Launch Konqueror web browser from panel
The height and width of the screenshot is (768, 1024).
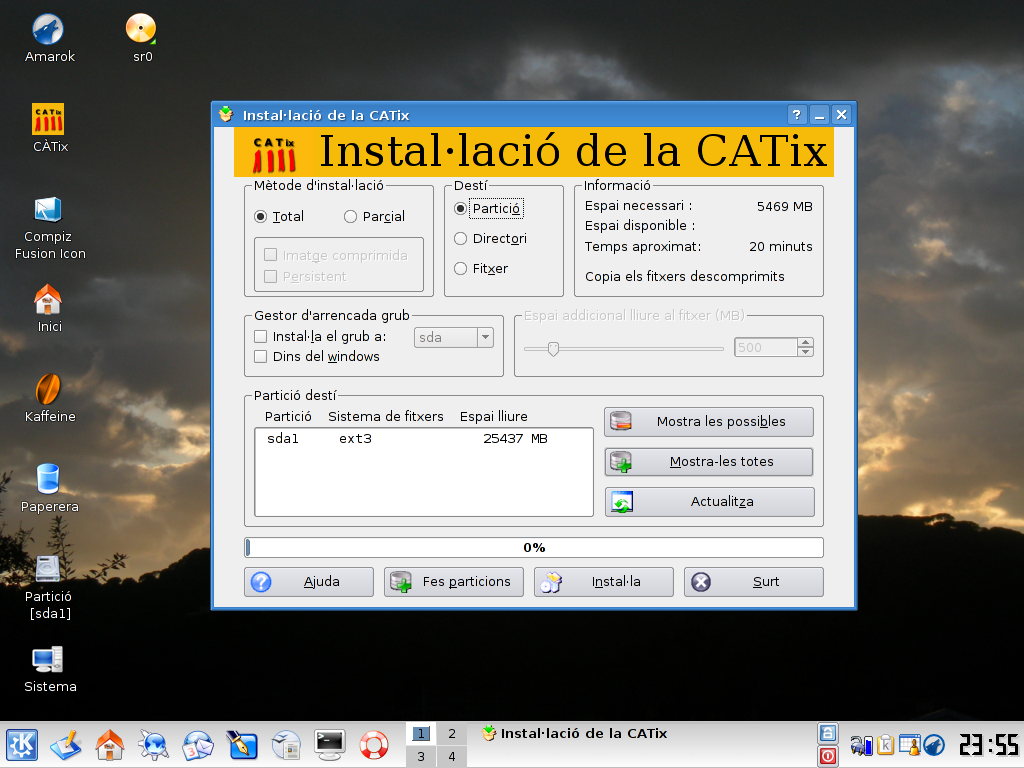coord(153,744)
